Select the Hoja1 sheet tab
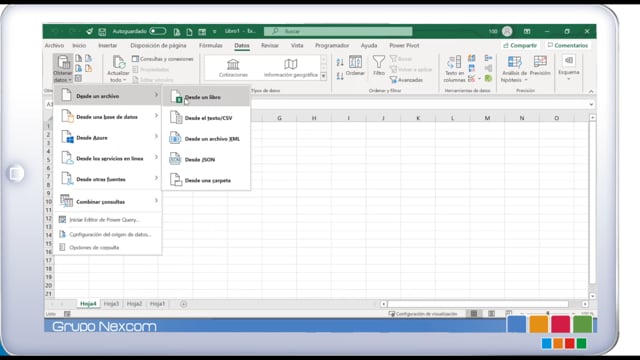The width and height of the screenshot is (640, 360). (x=157, y=304)
